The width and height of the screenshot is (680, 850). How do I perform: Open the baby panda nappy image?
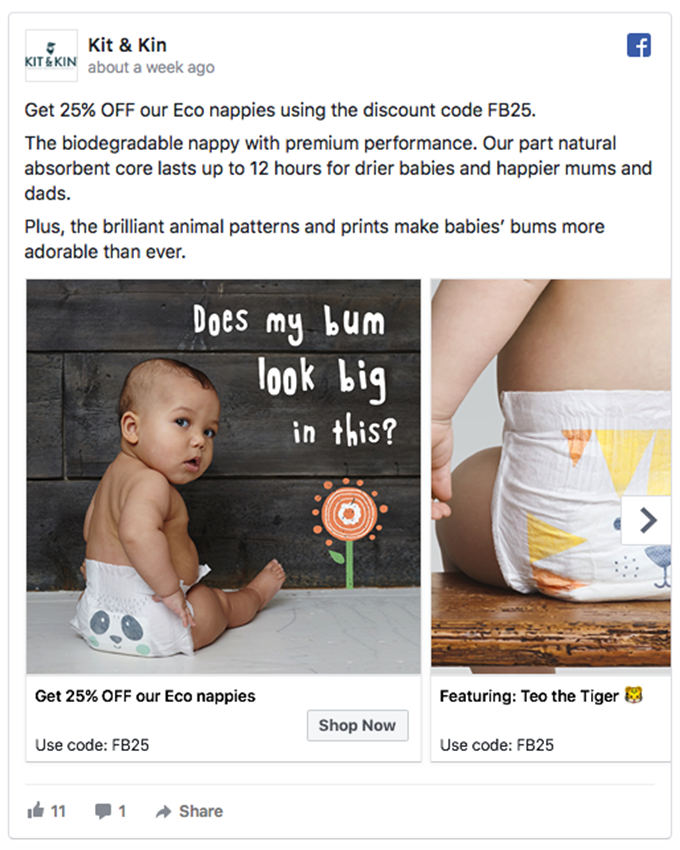tap(223, 476)
